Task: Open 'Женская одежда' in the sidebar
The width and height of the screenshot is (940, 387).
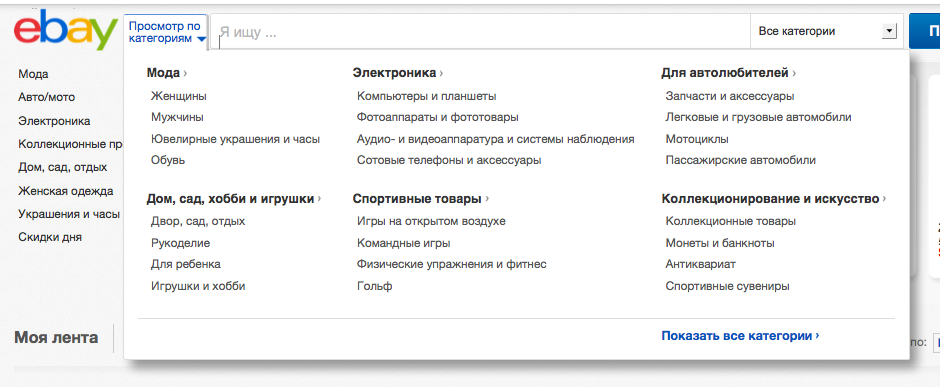Action: pos(66,192)
